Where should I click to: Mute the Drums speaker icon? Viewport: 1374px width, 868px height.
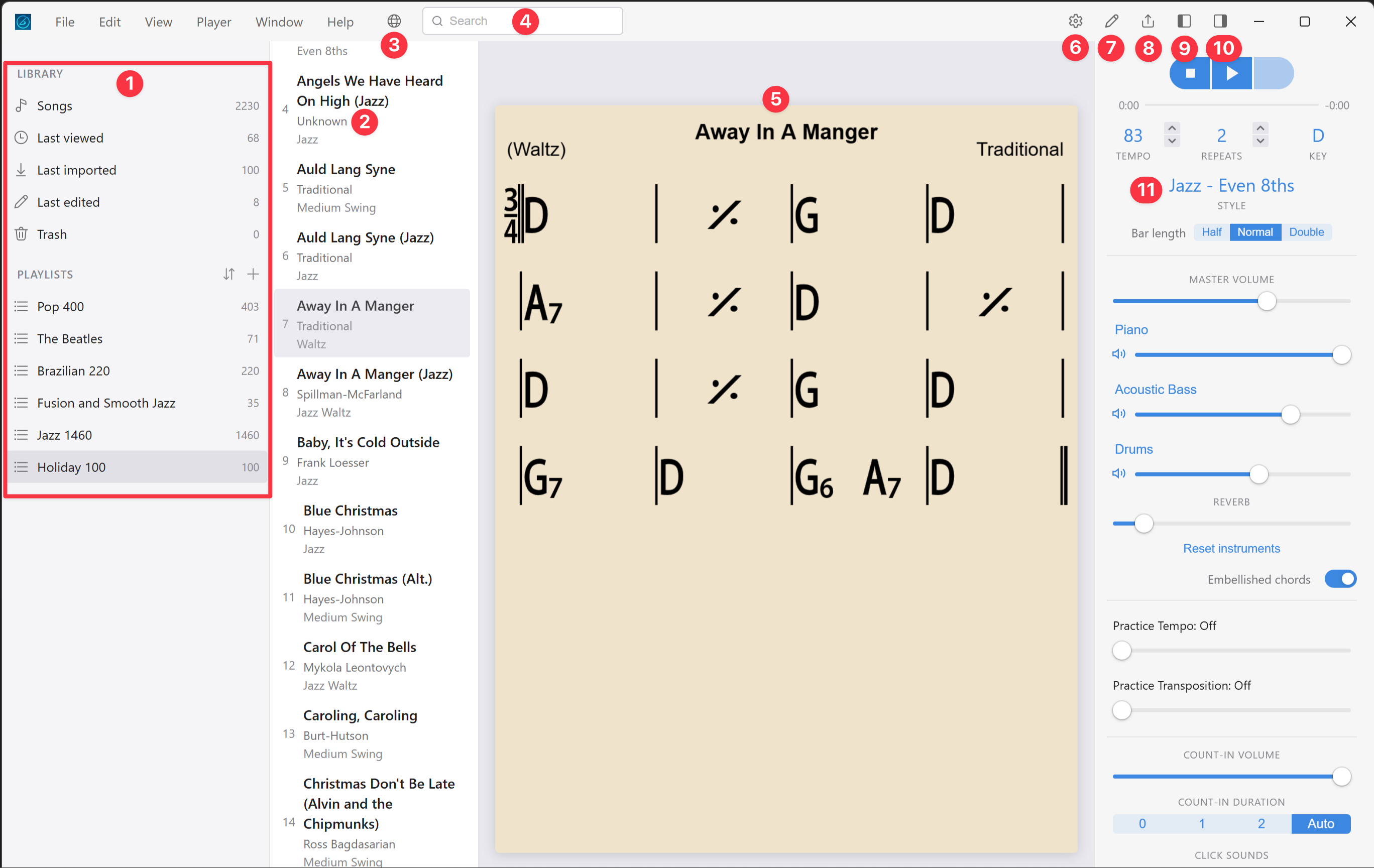tap(1118, 473)
